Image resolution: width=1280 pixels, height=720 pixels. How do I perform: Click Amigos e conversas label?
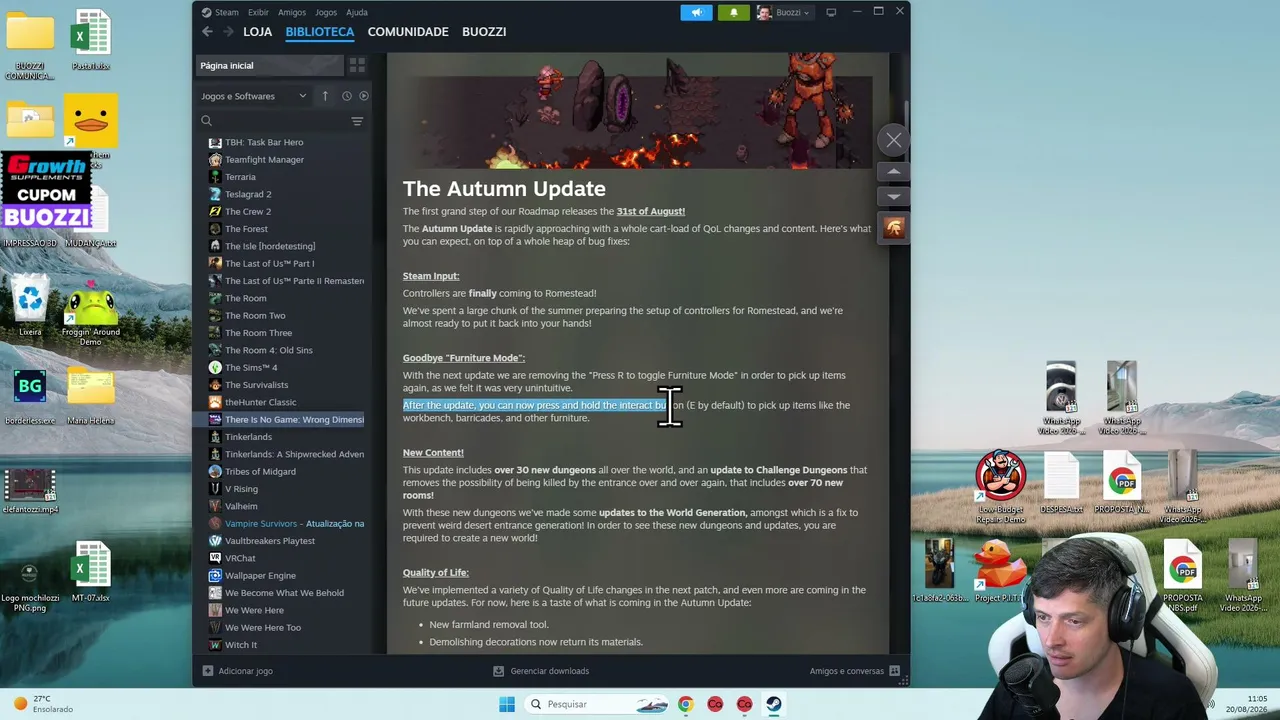click(847, 671)
